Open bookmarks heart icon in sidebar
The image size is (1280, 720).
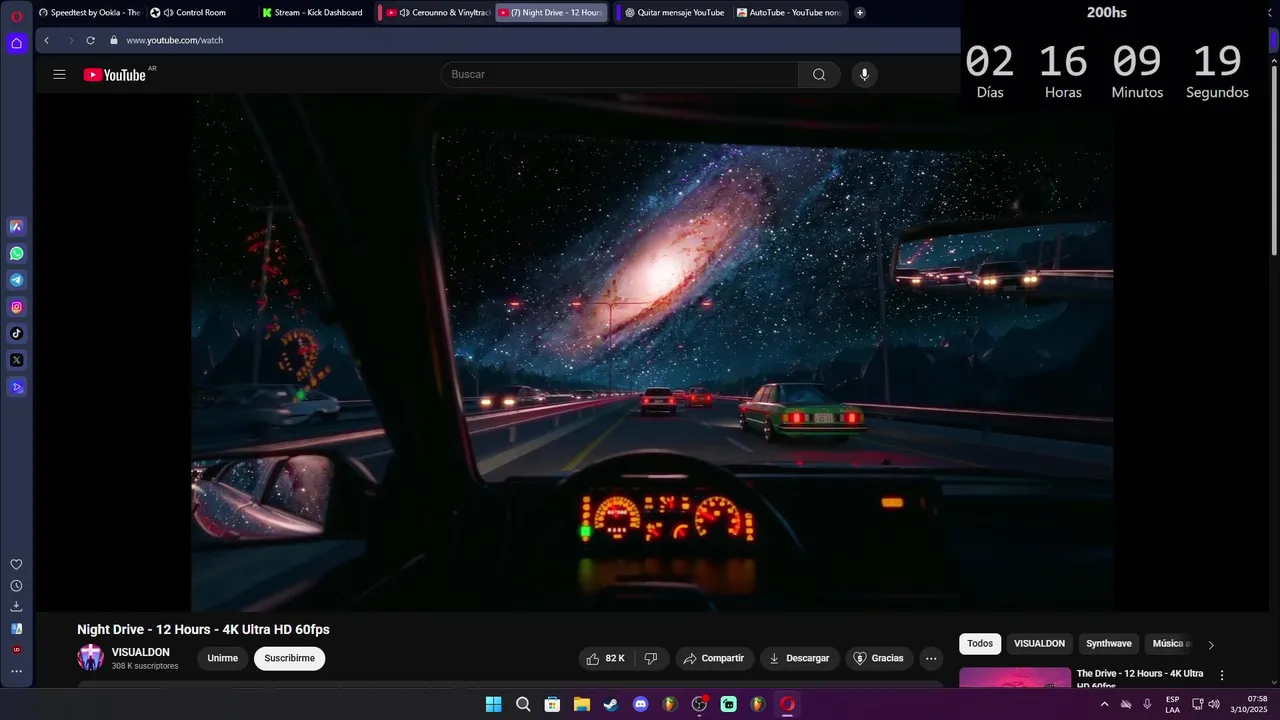tap(16, 564)
